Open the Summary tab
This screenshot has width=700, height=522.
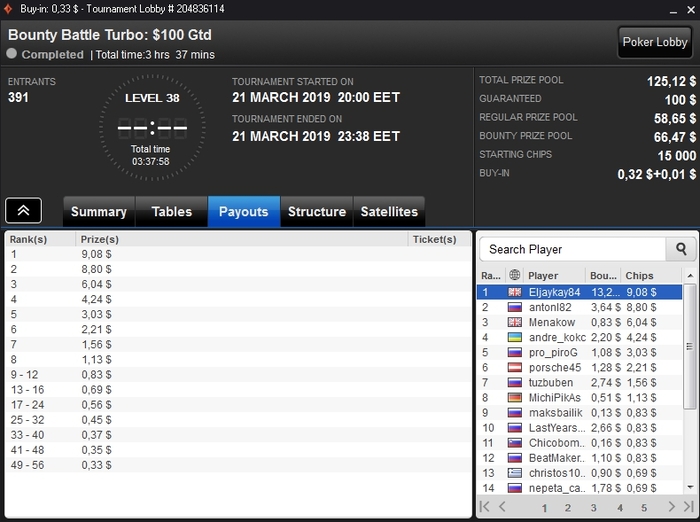(x=99, y=212)
